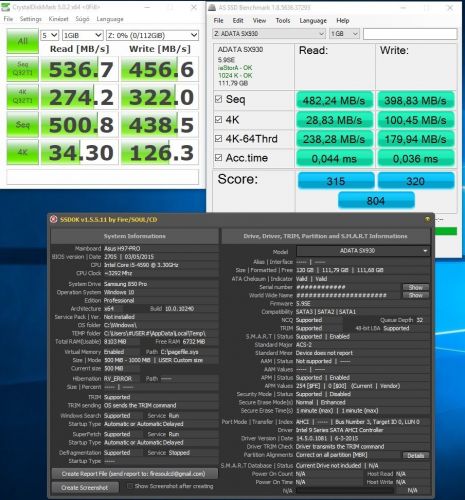Click the yellow icon at SSDOK title bar right
The image size is (465, 500).
pos(427,219)
